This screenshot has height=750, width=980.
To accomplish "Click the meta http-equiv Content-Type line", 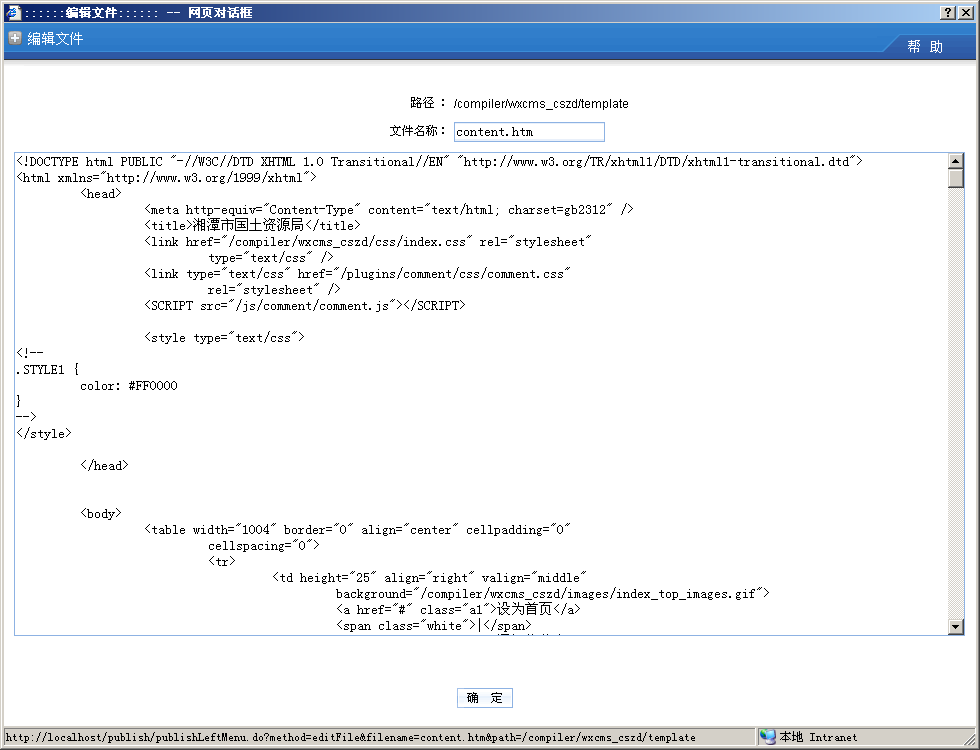I will pyautogui.click(x=389, y=210).
